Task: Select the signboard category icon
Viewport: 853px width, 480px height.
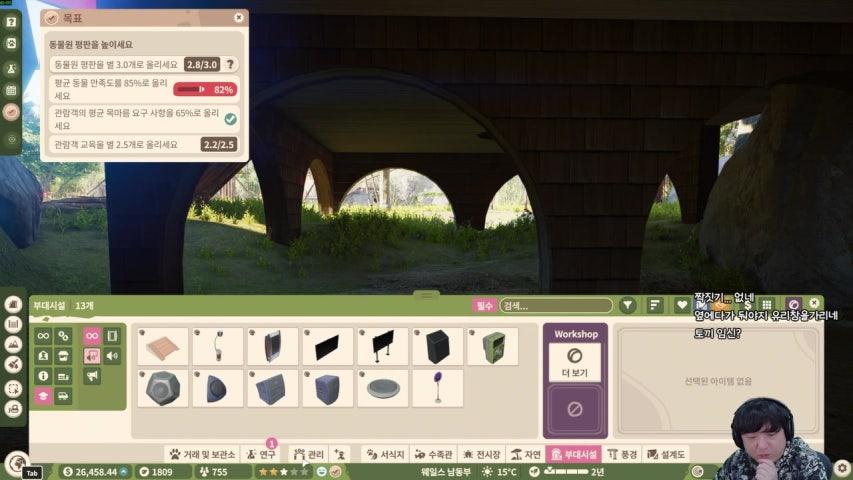Action: pyautogui.click(x=63, y=376)
